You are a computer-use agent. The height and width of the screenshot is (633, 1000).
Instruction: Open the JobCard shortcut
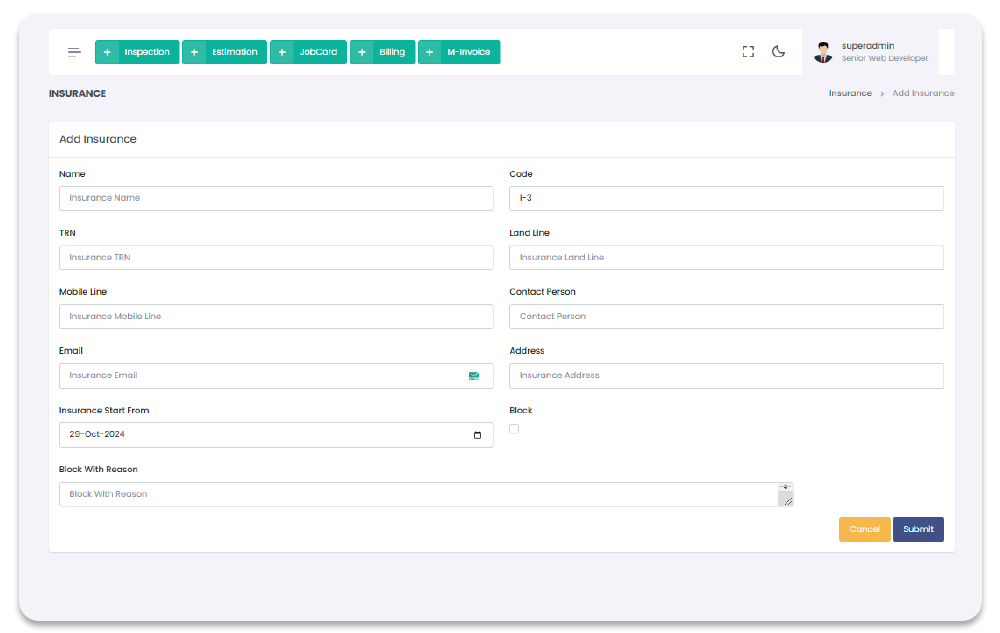click(318, 52)
